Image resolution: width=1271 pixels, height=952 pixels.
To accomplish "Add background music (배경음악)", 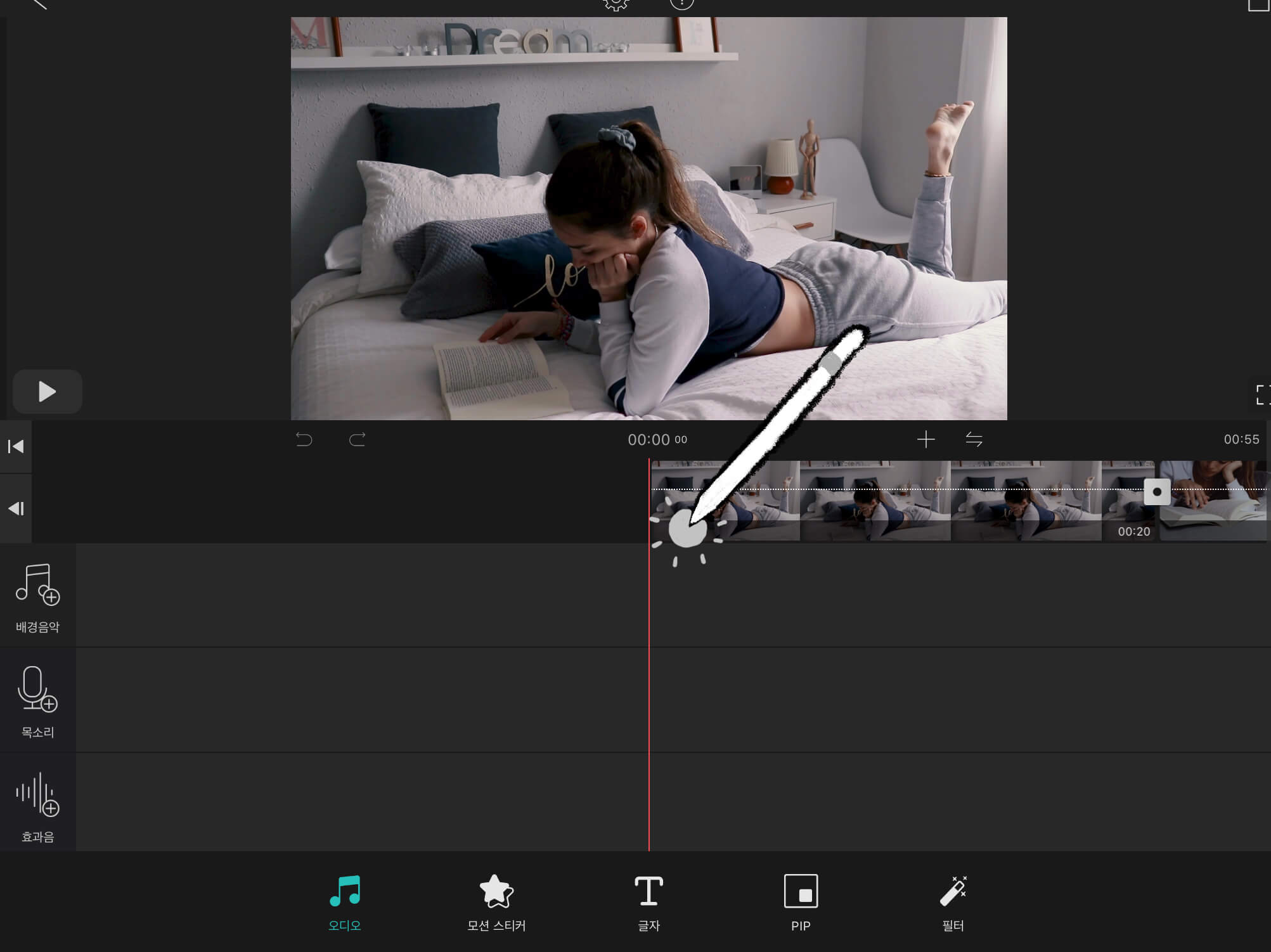I will pyautogui.click(x=37, y=596).
